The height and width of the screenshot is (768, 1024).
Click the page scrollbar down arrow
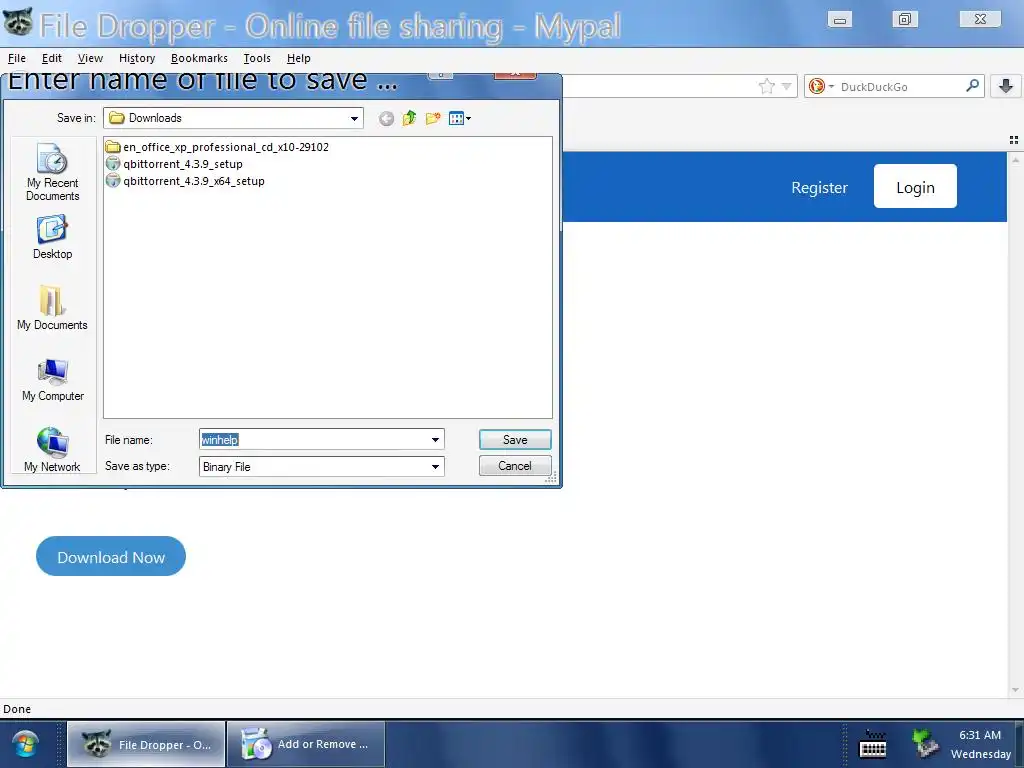[1015, 690]
